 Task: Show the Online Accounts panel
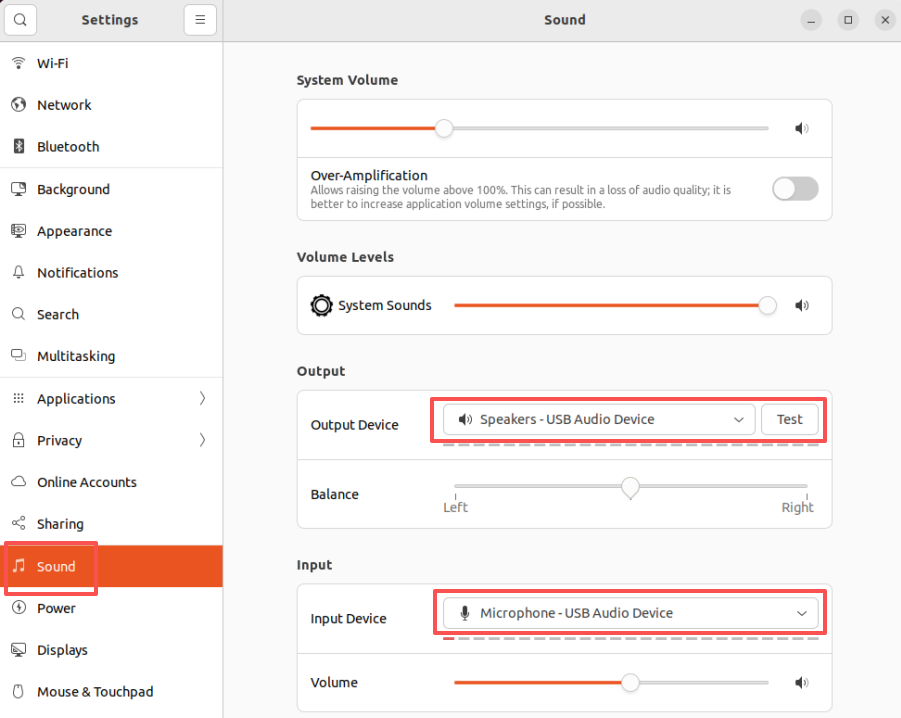pos(111,481)
